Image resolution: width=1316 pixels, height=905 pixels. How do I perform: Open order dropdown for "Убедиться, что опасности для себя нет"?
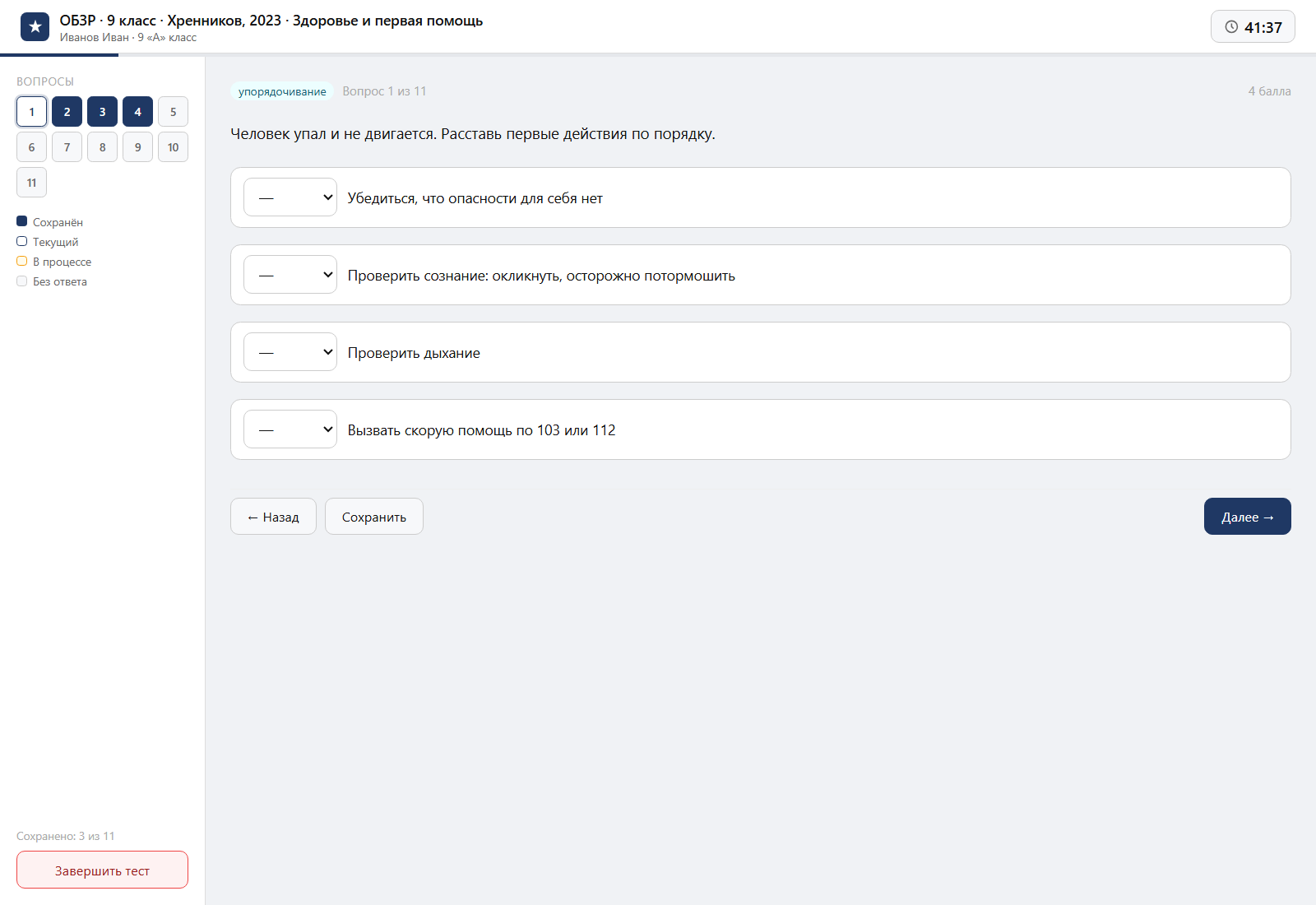[x=290, y=197]
